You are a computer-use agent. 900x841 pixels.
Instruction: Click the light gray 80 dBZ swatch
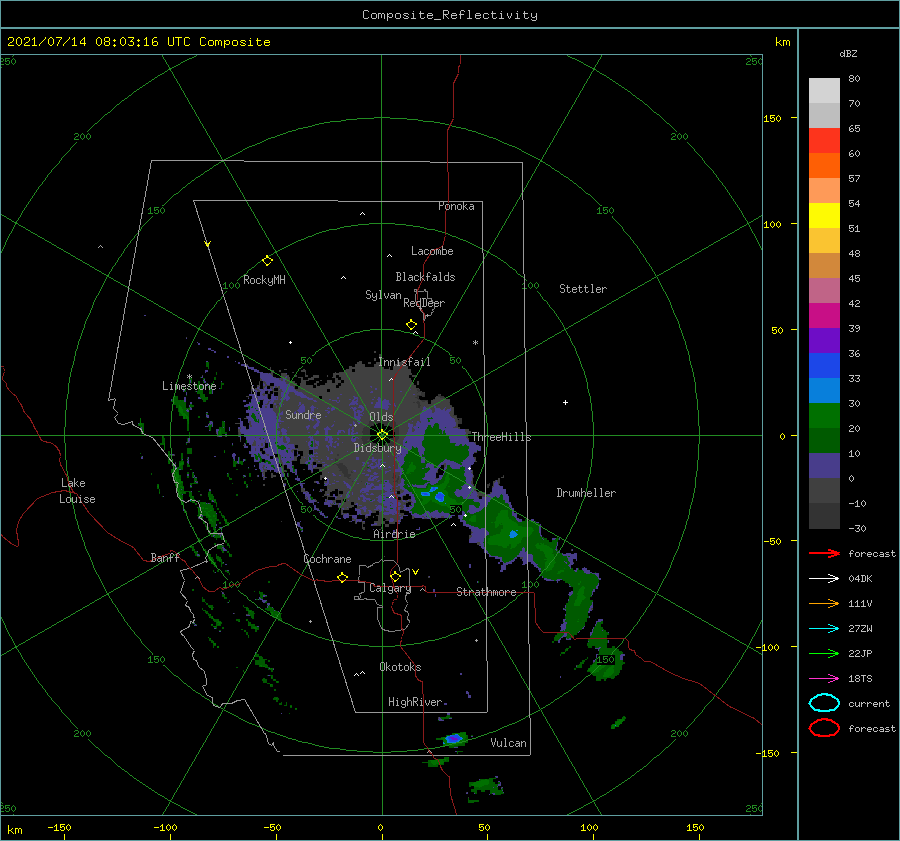[x=824, y=90]
